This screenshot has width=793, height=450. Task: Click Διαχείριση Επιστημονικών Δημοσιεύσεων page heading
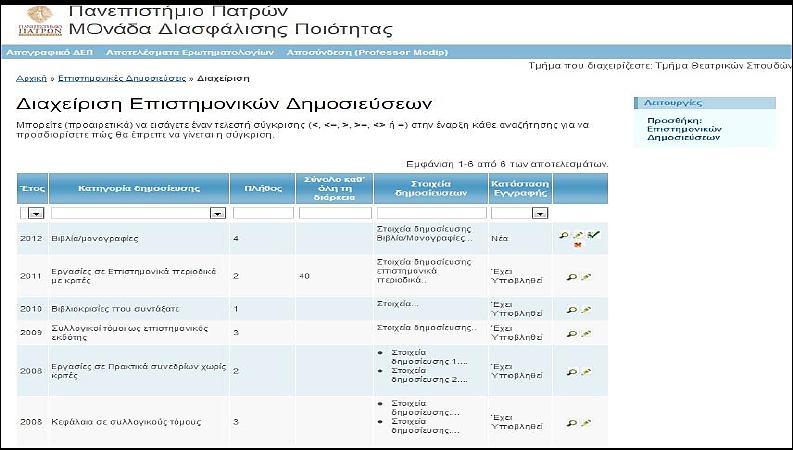pyautogui.click(x=224, y=104)
